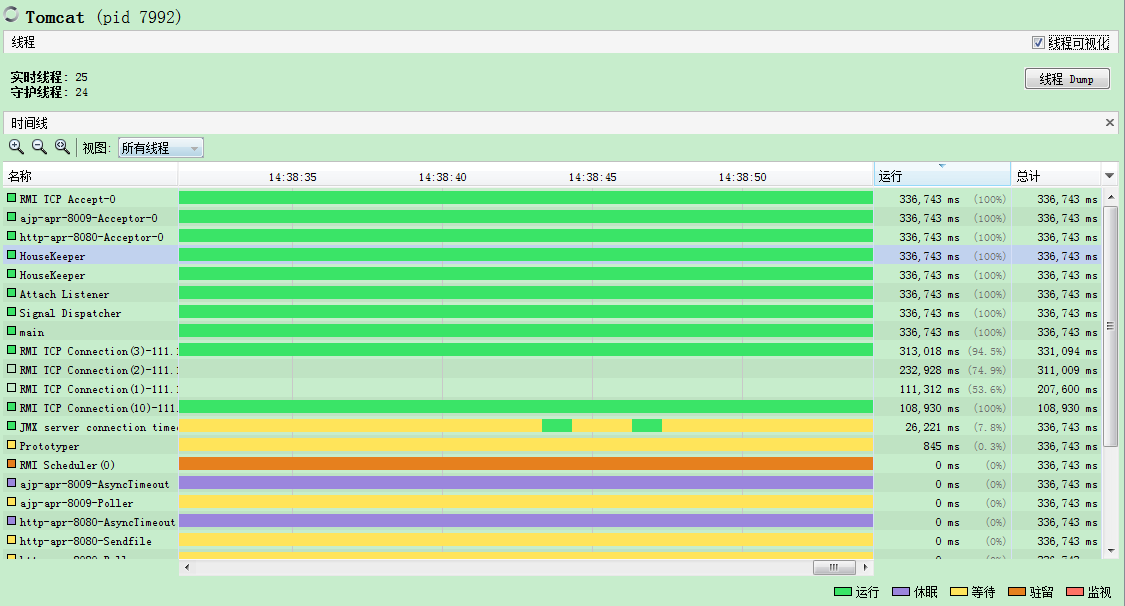Image resolution: width=1125 pixels, height=606 pixels.
Task: Click the 845 ms running time value
Action: pos(941,446)
